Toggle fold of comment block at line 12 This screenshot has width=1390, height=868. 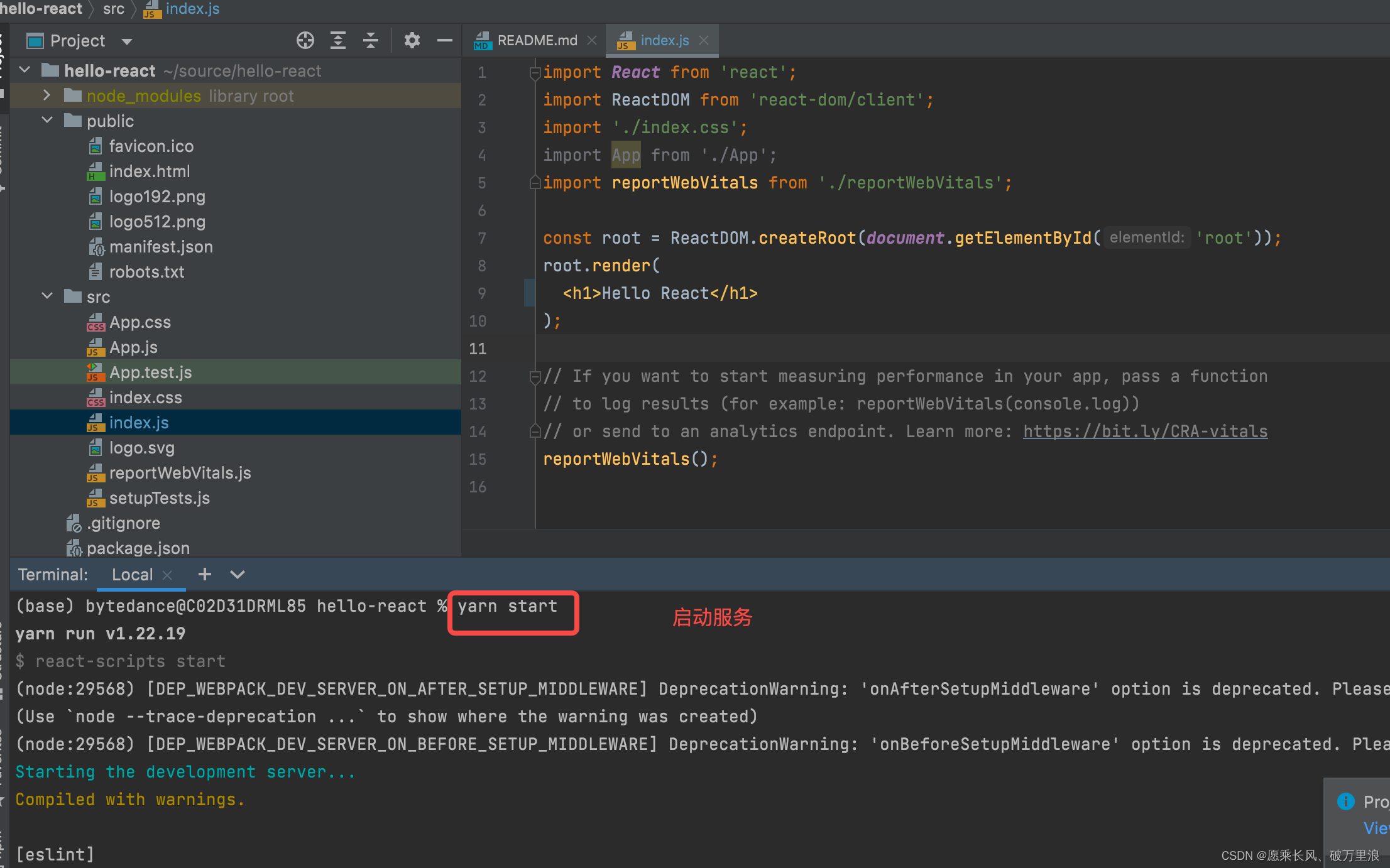tap(535, 377)
